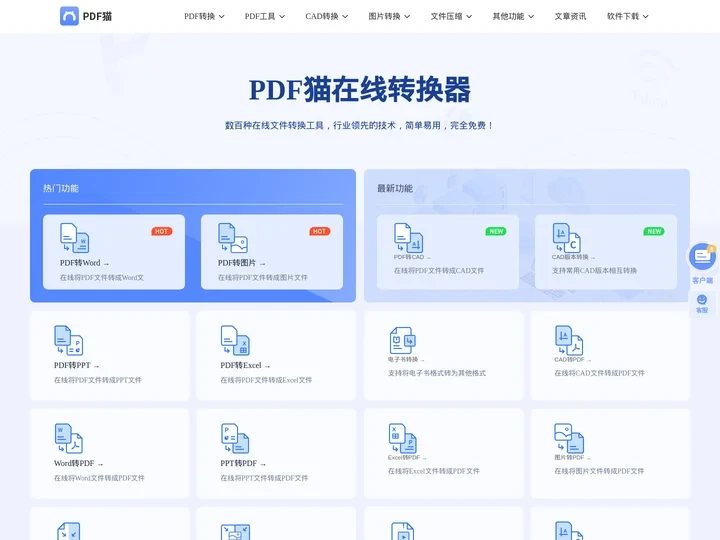This screenshot has width=720, height=540.
Task: Select the 图片转PDF icon
Action: [x=569, y=438]
